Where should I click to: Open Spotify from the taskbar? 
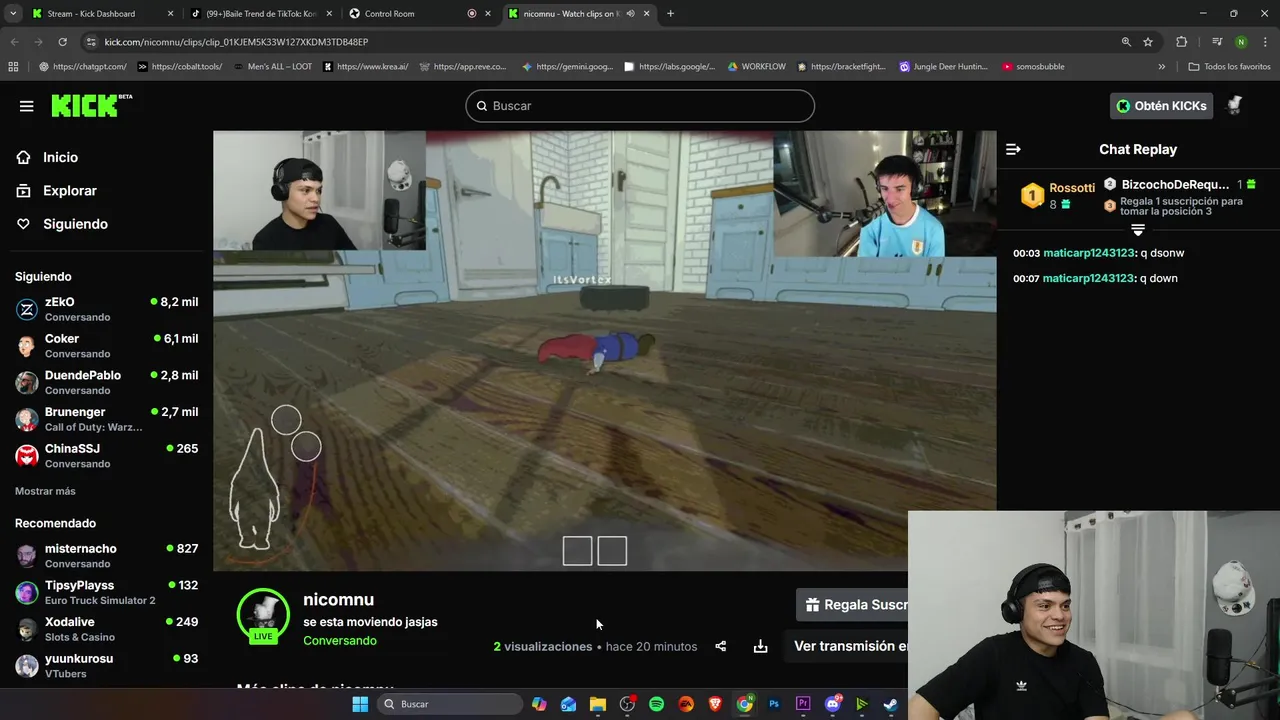click(657, 704)
